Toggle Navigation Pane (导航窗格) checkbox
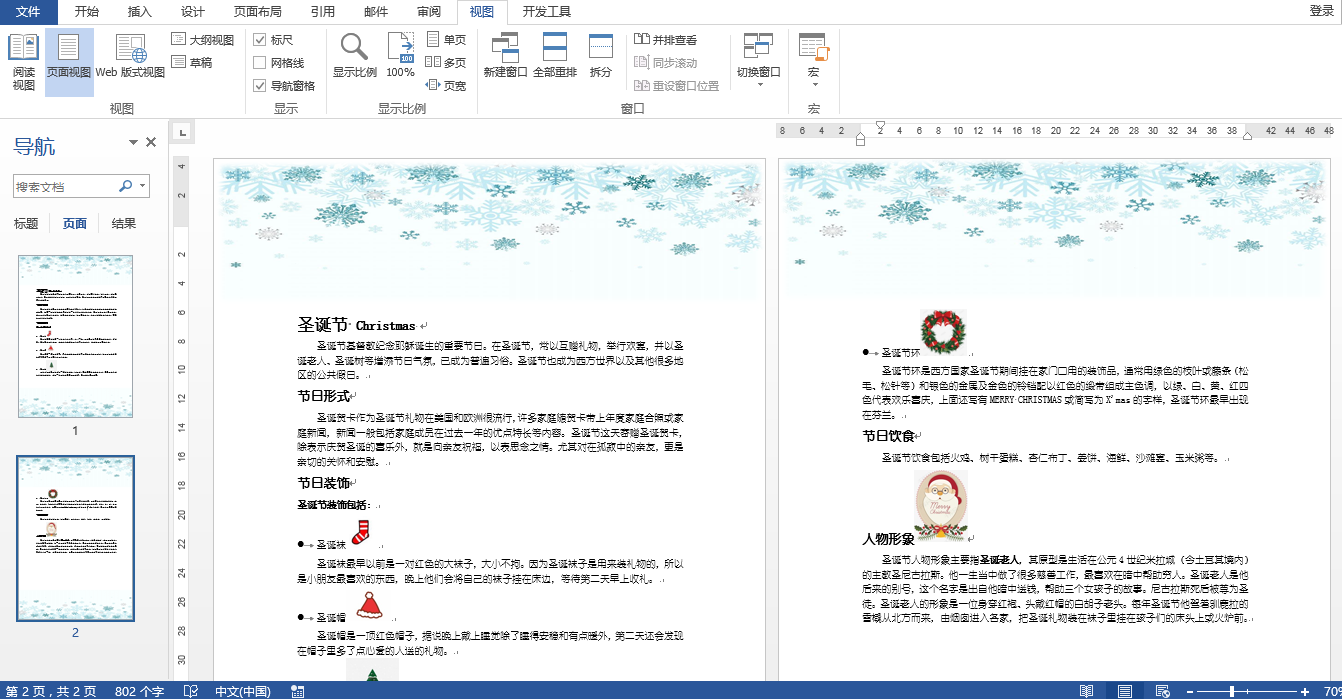1342x699 pixels. click(260, 86)
